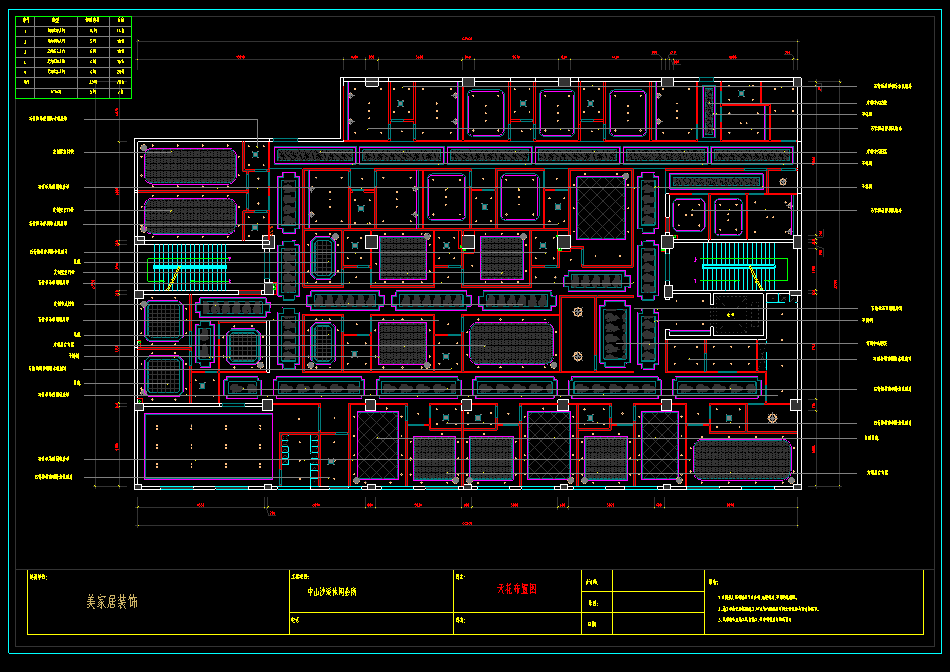Select the chandelier symbol in the bottom-right room
Screen dimensions: 950x672
pos(771,417)
